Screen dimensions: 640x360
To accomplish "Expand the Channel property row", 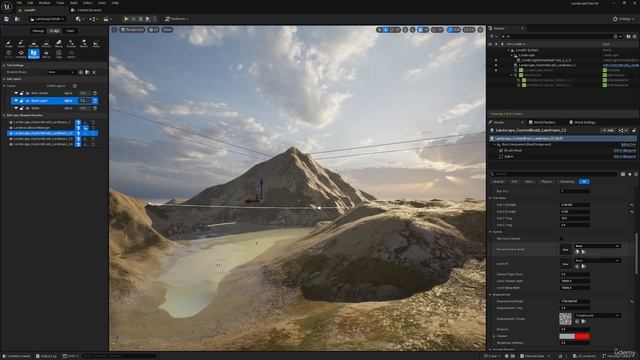I will [494, 336].
